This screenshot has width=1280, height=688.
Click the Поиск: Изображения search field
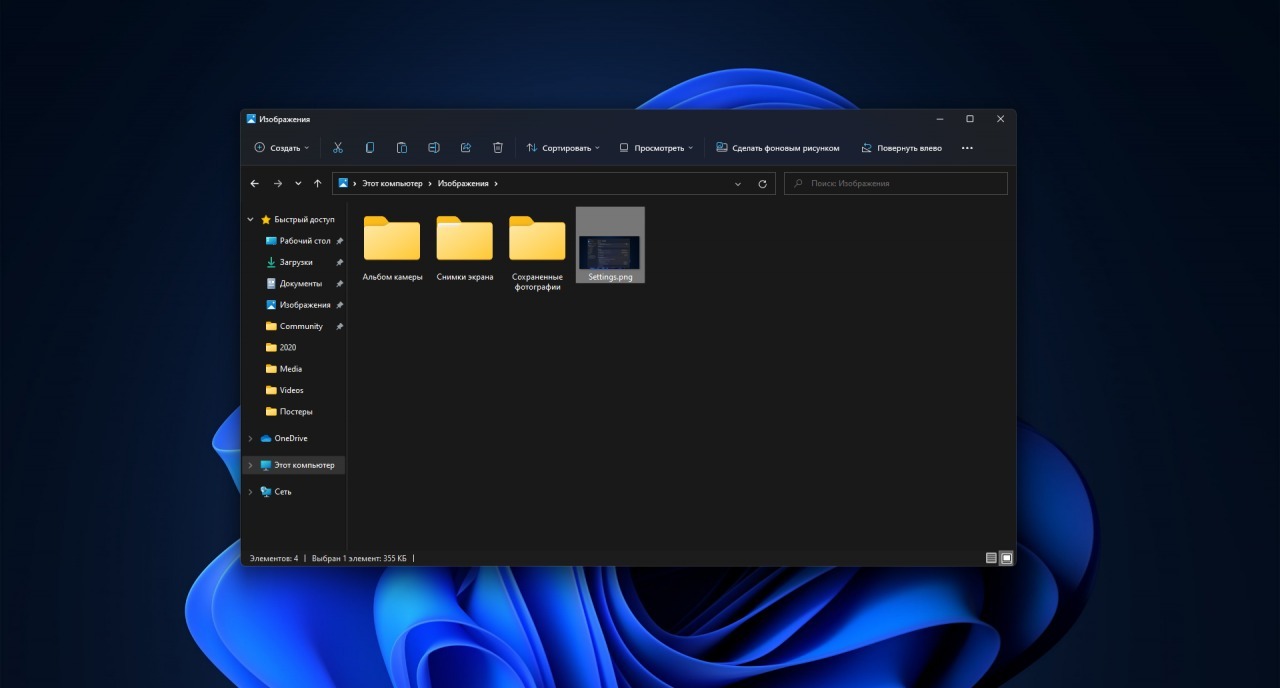[896, 184]
